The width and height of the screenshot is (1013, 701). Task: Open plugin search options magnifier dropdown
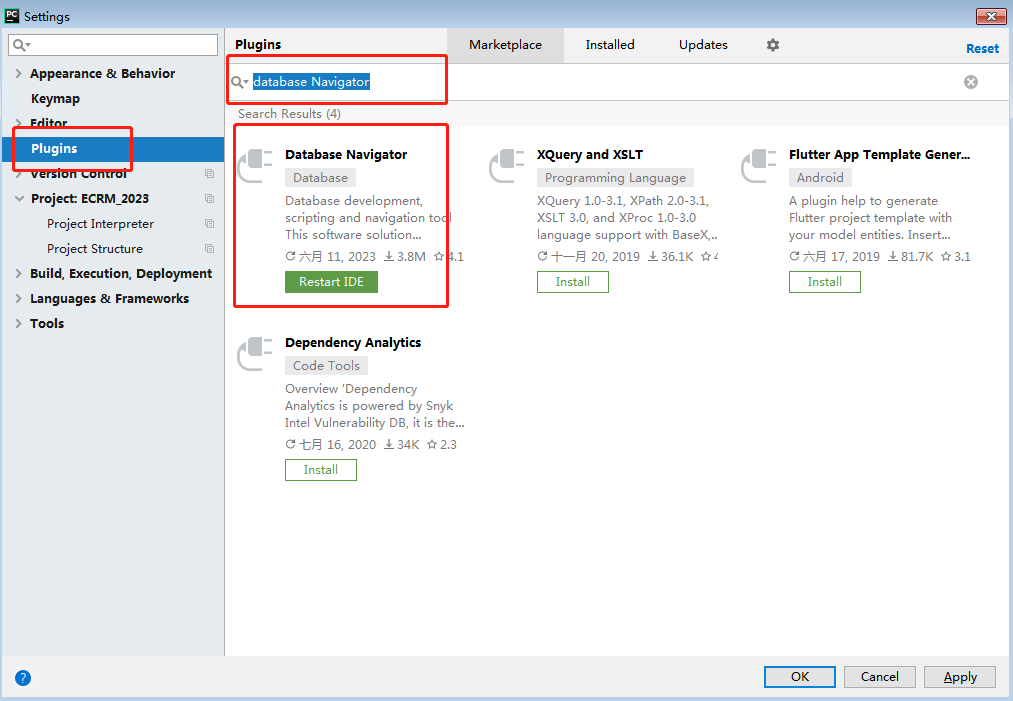240,82
